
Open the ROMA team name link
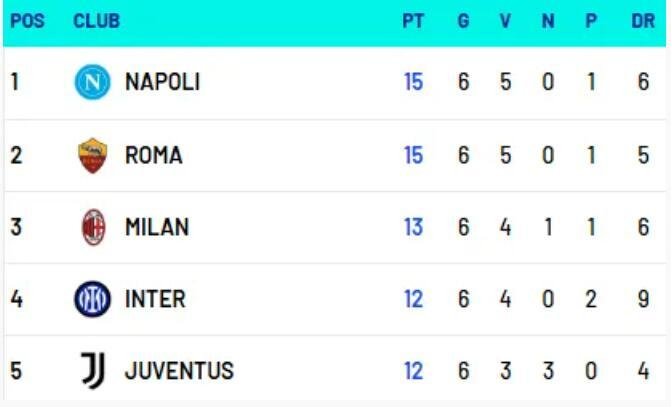[153, 155]
